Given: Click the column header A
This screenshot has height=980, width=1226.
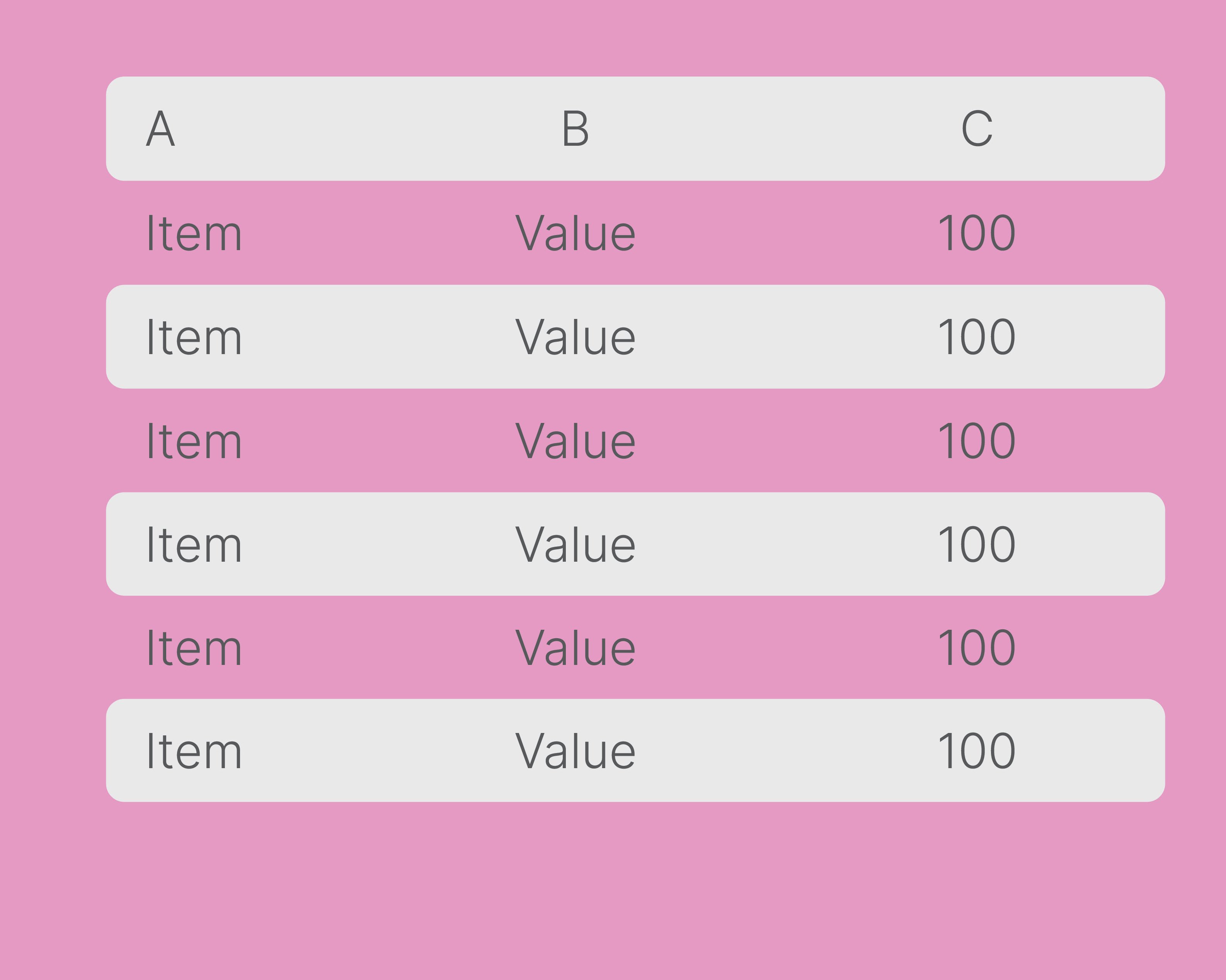Looking at the screenshot, I should [x=160, y=129].
